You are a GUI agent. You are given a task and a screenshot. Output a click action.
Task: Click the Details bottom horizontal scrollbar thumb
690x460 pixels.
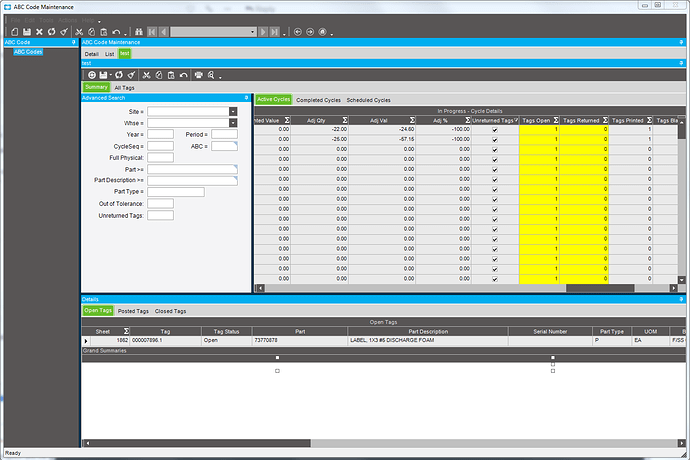click(x=200, y=443)
